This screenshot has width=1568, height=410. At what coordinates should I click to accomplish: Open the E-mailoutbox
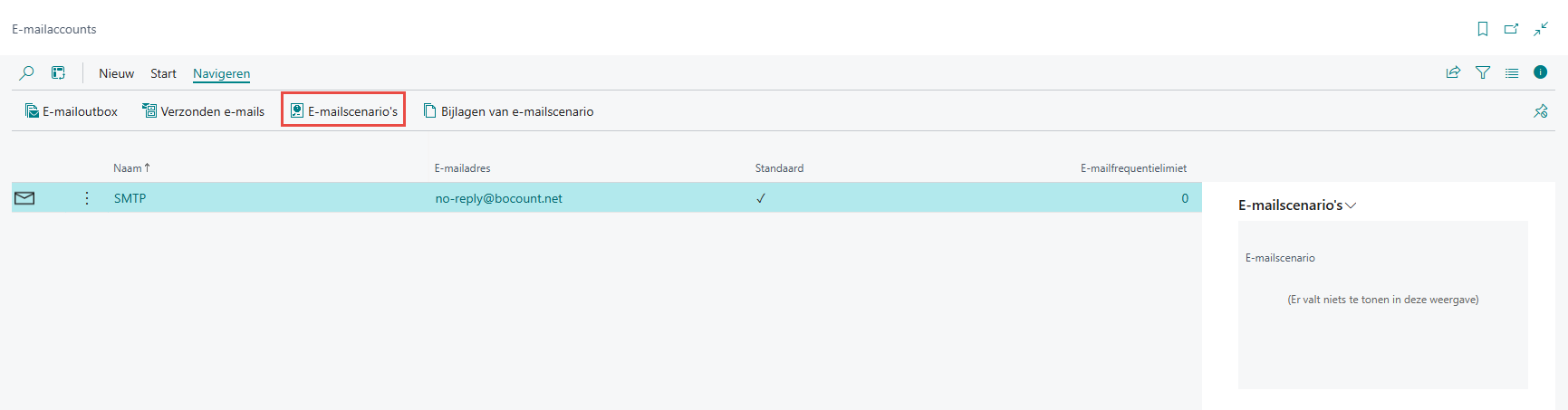click(x=72, y=111)
